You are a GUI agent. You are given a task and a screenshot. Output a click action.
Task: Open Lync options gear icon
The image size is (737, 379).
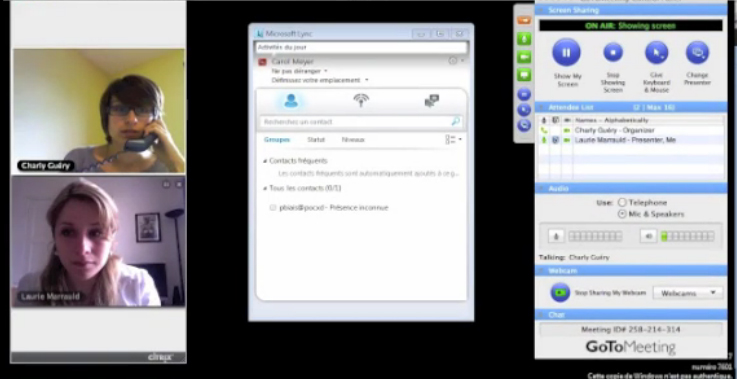click(453, 61)
